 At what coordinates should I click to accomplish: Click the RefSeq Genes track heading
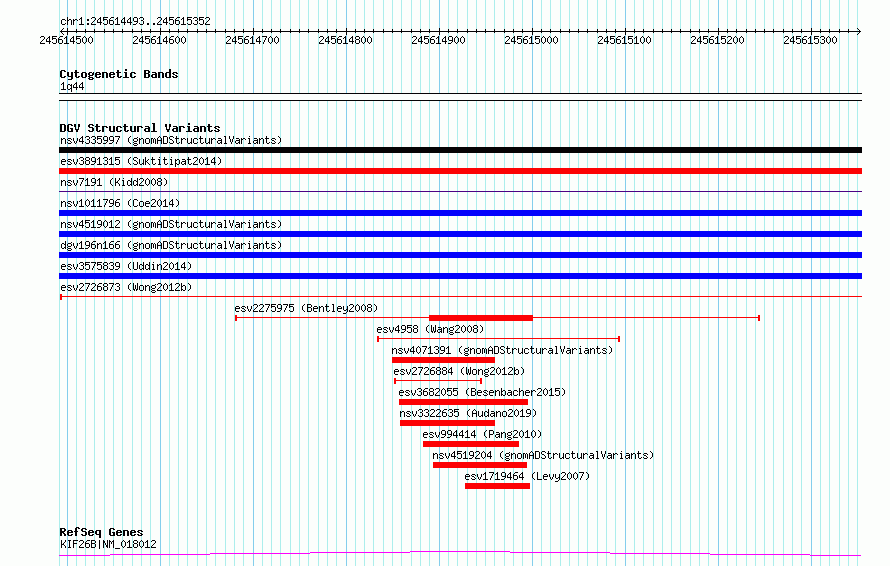click(101, 533)
